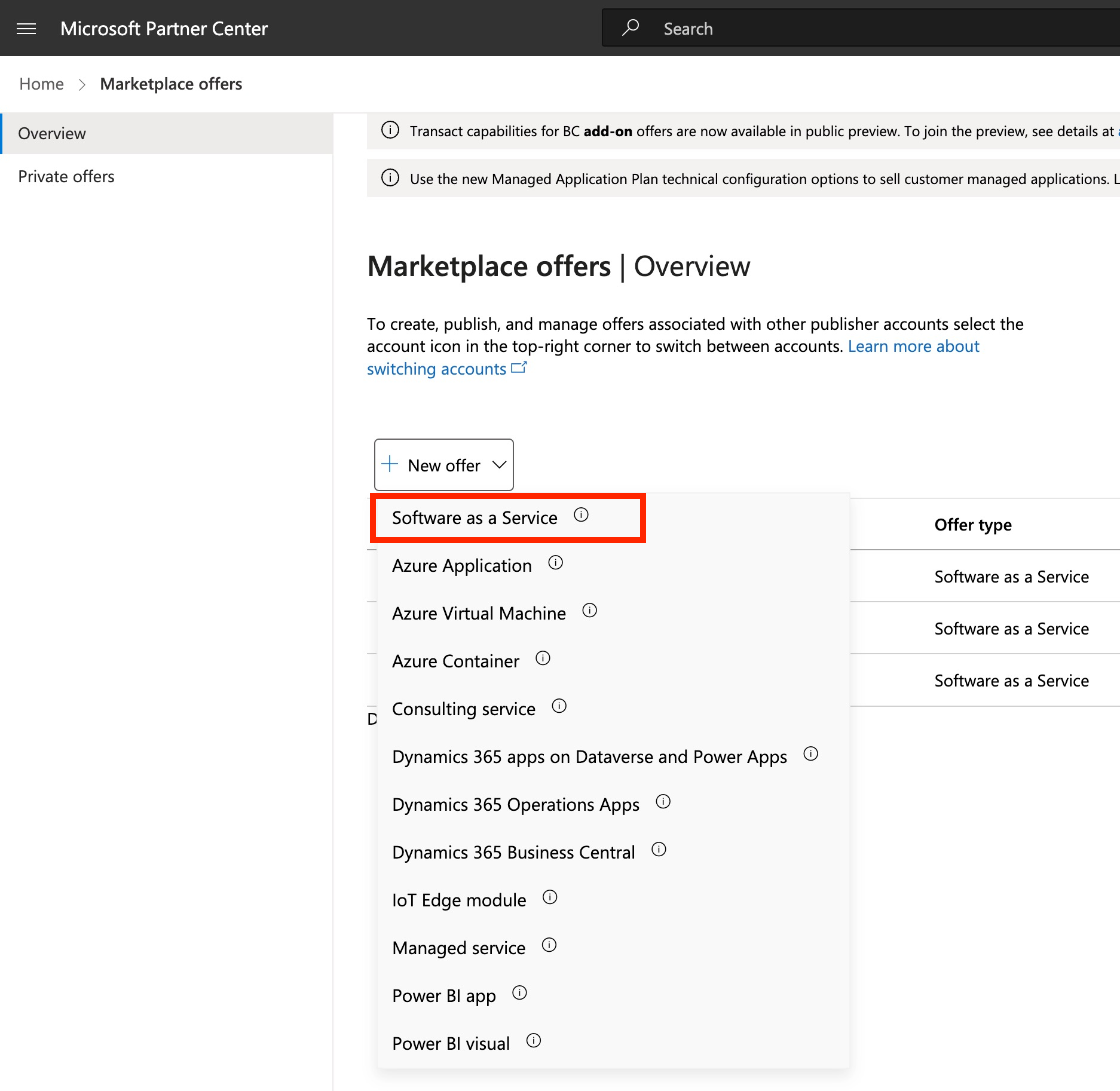This screenshot has width=1120, height=1091.
Task: Choose Azure Virtual Machine from the list
Action: click(x=479, y=614)
